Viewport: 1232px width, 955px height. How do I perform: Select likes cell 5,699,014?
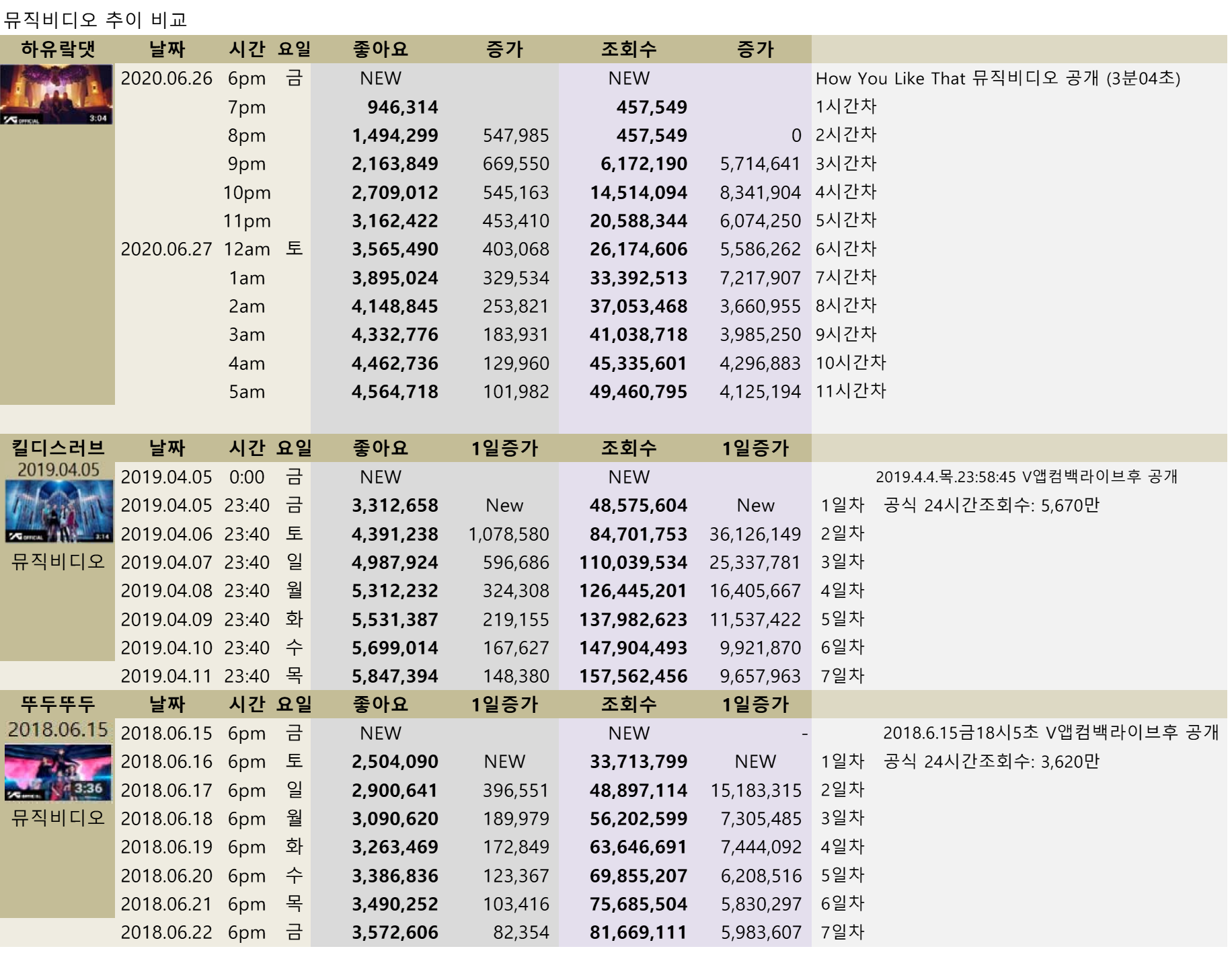[x=395, y=648]
